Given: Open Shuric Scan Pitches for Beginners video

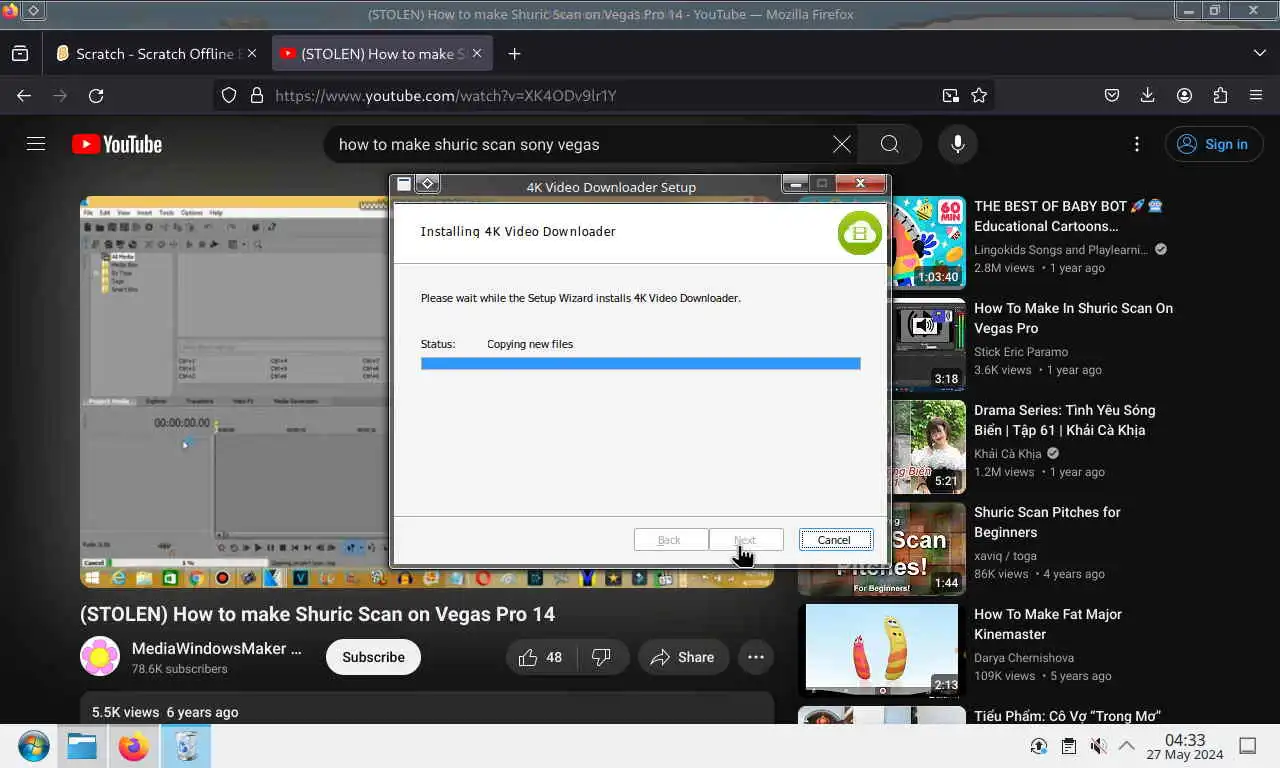Looking at the screenshot, I should [x=1047, y=522].
